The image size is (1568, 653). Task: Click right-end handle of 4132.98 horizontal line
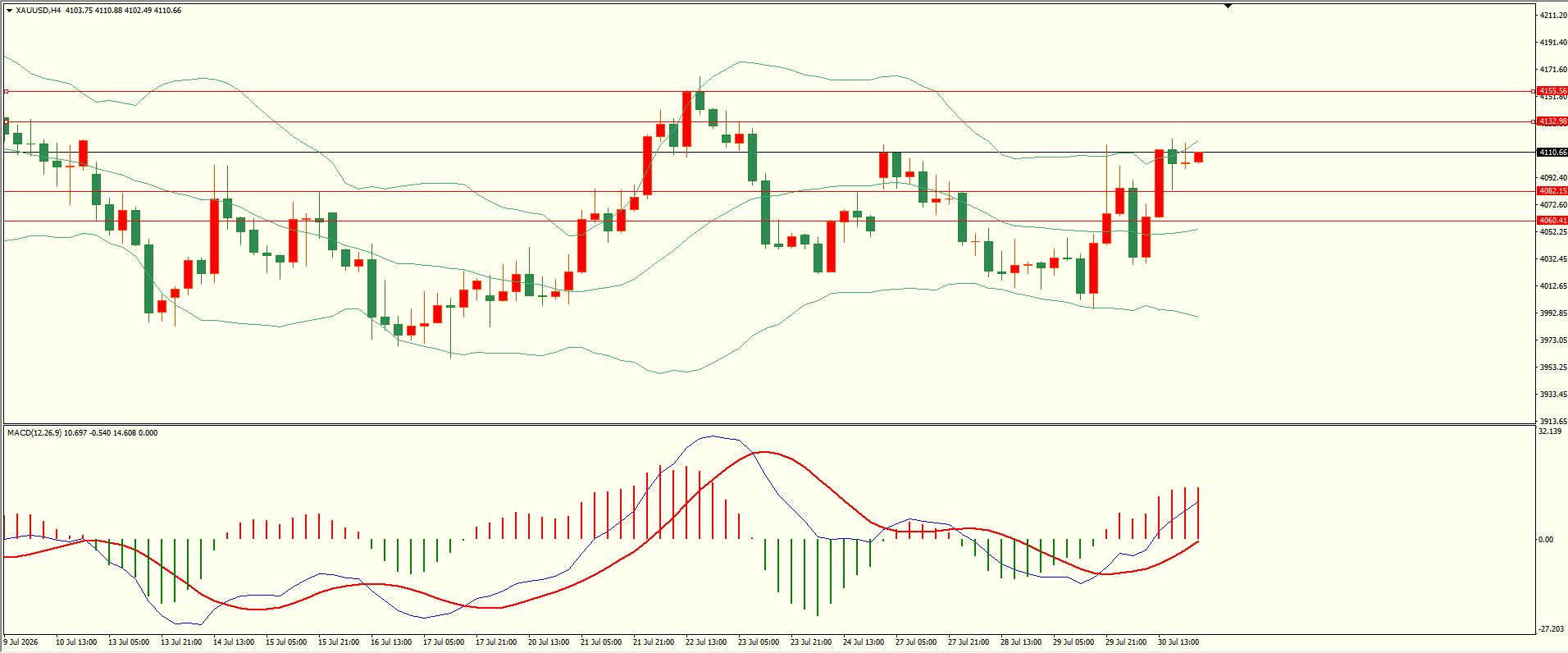(1534, 122)
